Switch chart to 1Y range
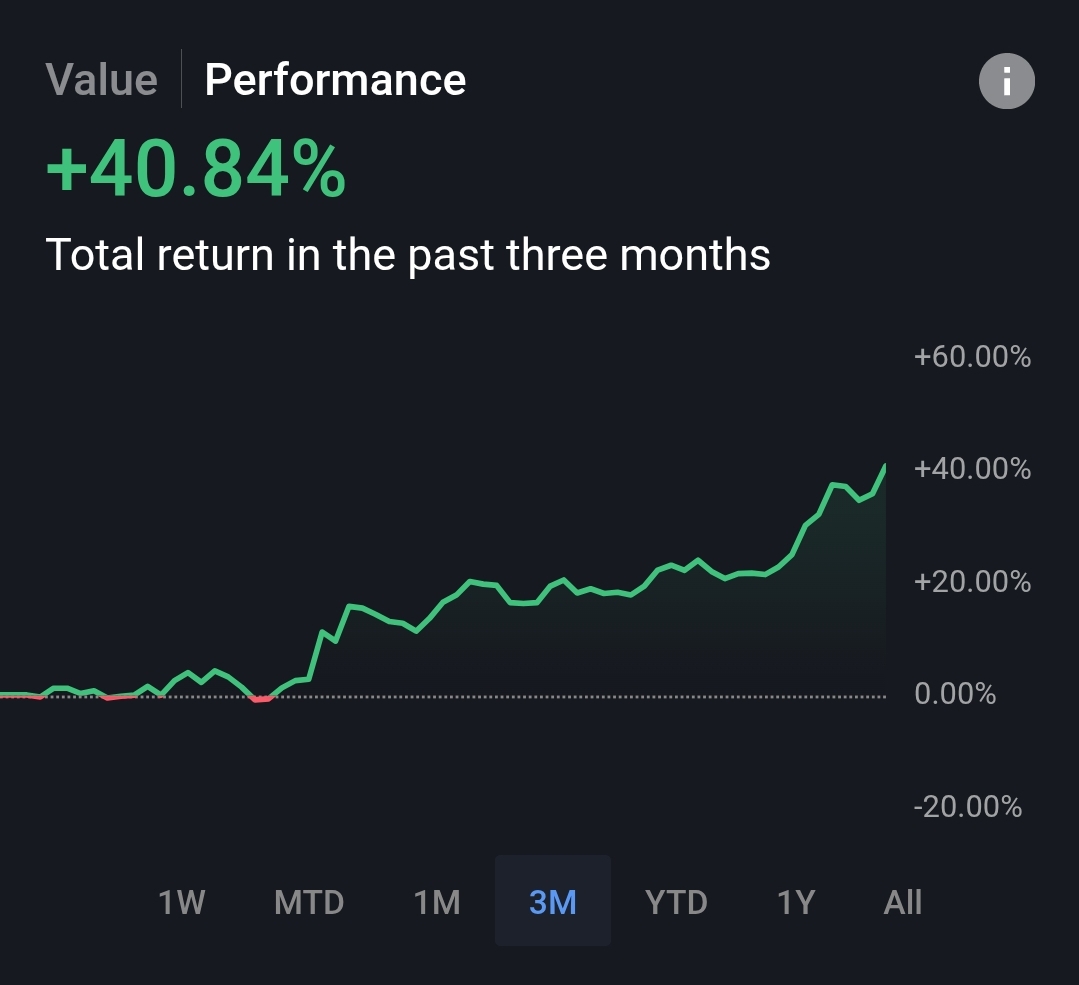 point(796,902)
